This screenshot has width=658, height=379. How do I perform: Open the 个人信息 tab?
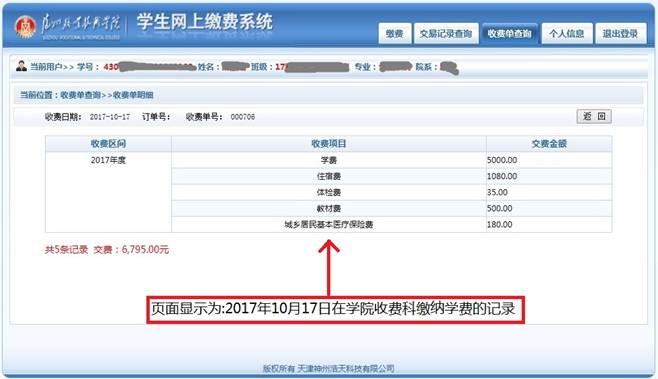click(x=567, y=34)
